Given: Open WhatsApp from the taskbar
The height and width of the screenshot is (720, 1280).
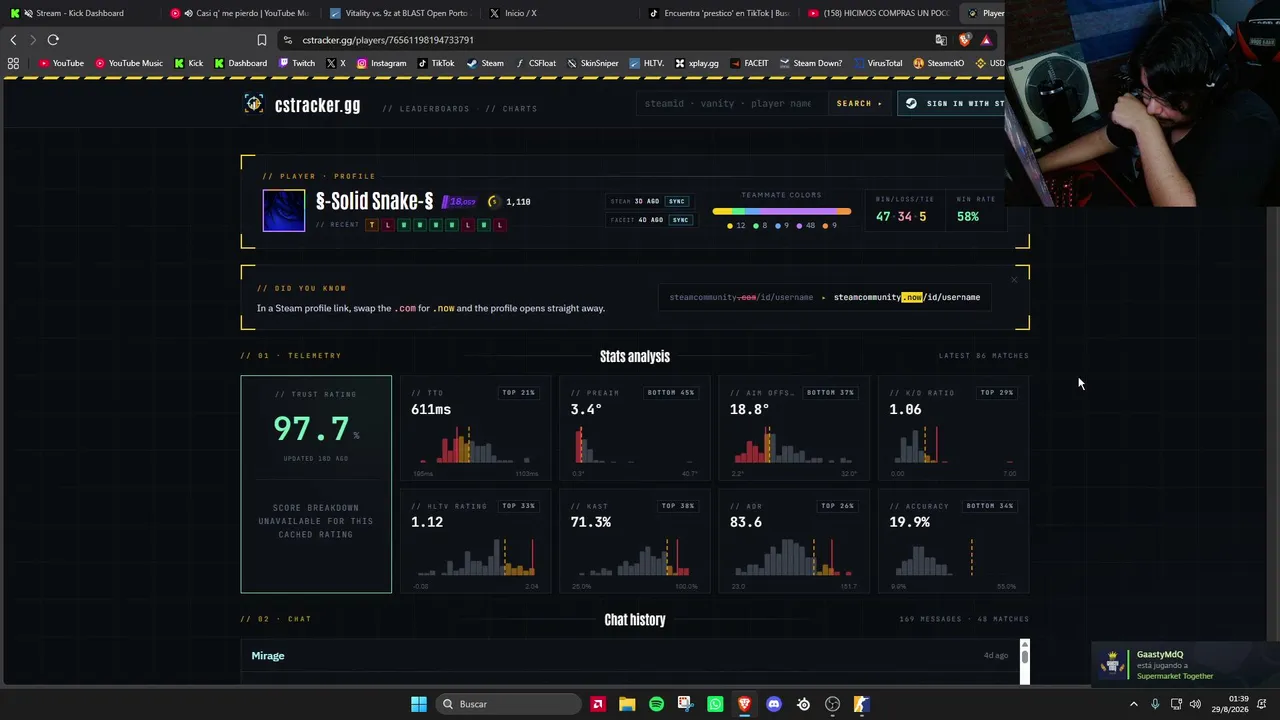Looking at the screenshot, I should 715,704.
